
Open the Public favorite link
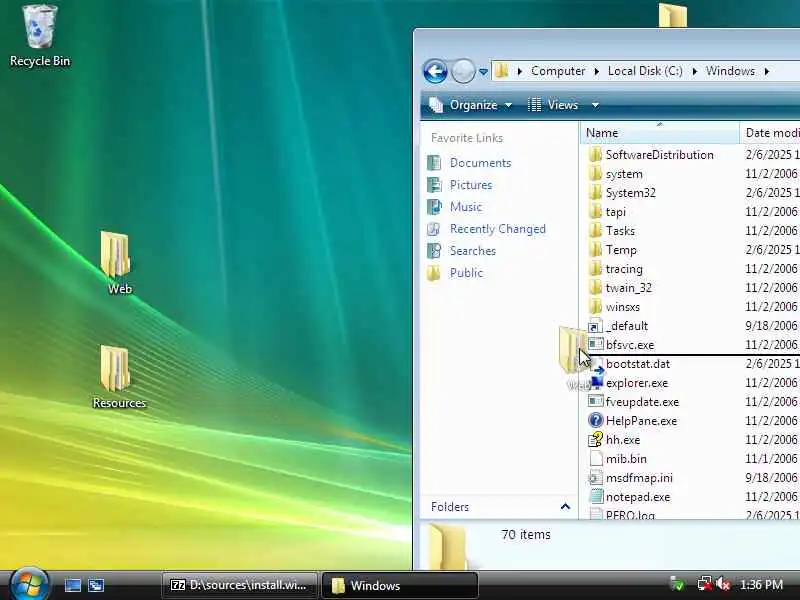click(466, 272)
